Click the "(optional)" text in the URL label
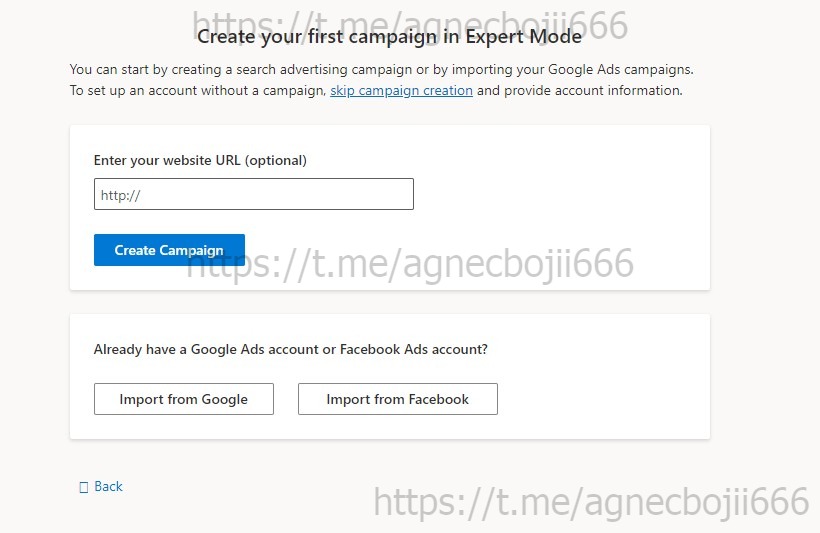The height and width of the screenshot is (533, 820). coord(275,160)
